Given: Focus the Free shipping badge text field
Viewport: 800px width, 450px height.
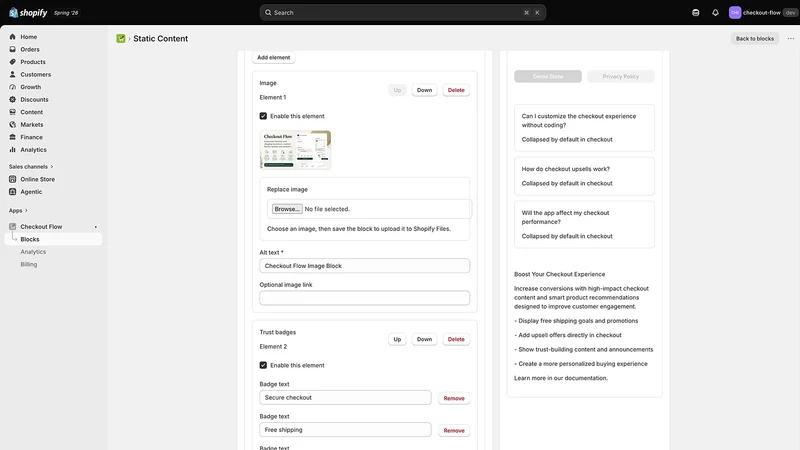Looking at the screenshot, I should [x=345, y=430].
